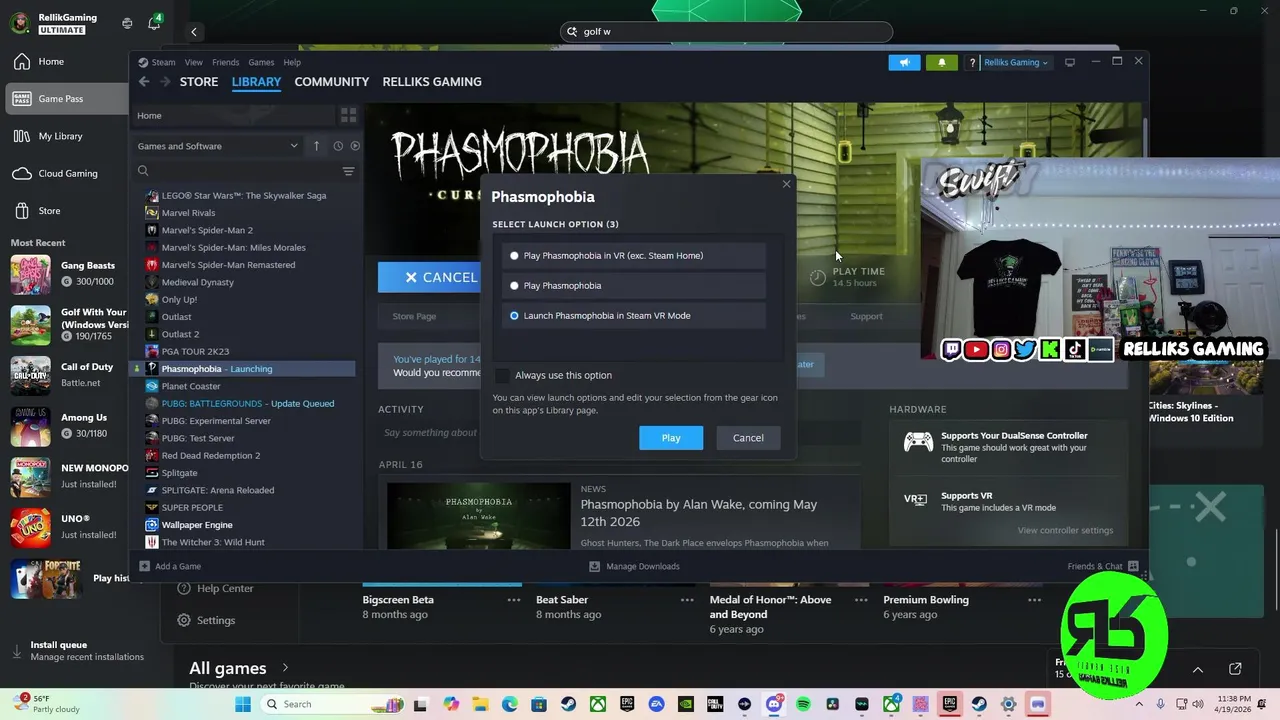
Task: Open the Premium Bowling more-options ellipsis
Action: (x=1035, y=600)
